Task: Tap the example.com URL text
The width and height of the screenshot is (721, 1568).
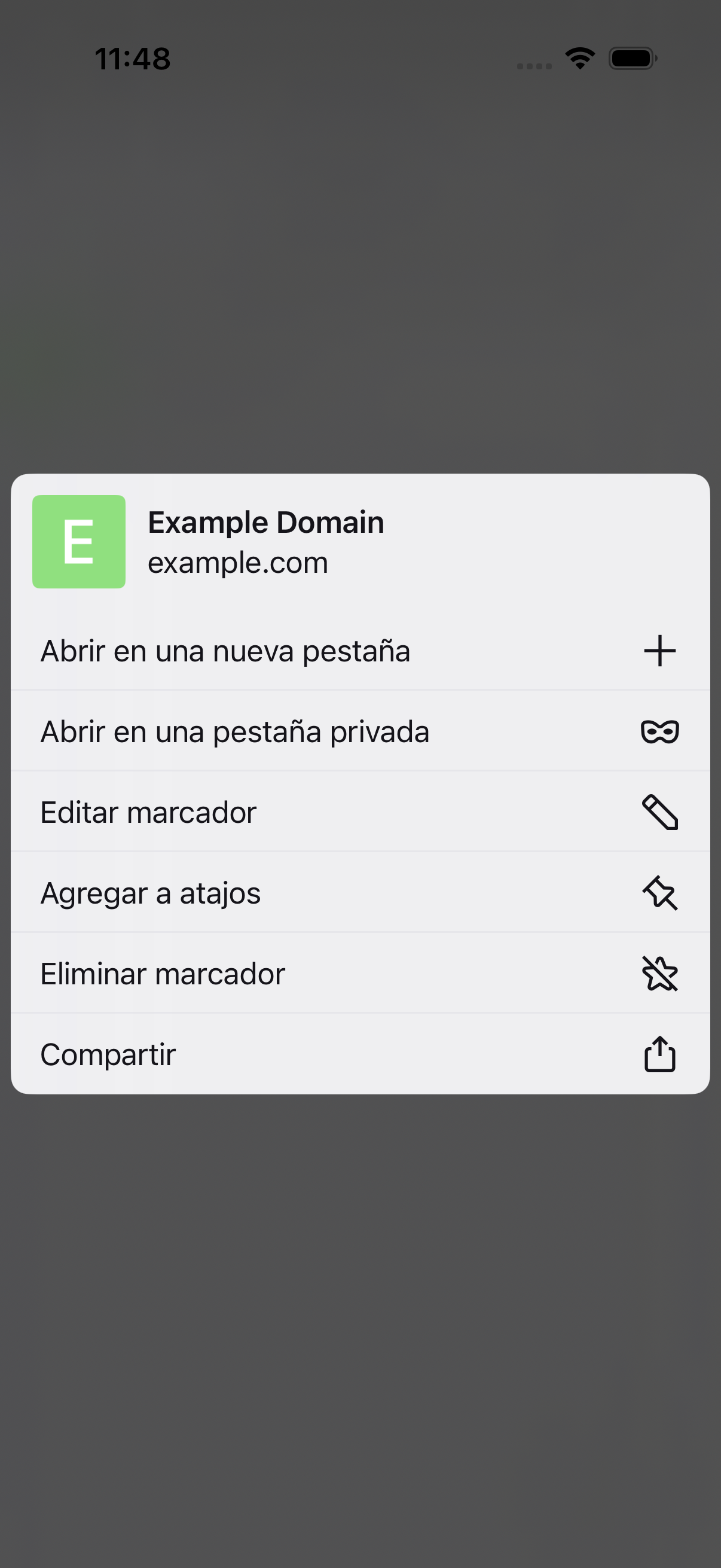Action: (238, 563)
